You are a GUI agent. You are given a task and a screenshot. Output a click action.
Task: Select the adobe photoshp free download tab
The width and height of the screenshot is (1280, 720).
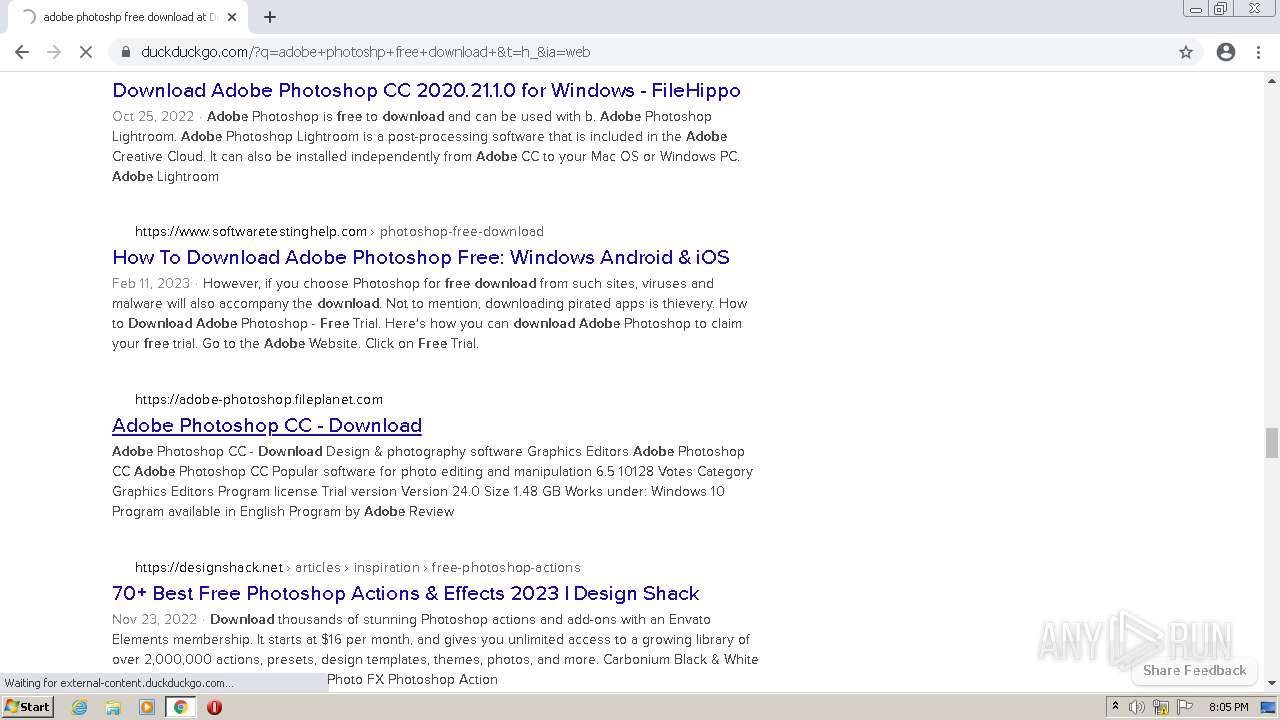point(127,17)
